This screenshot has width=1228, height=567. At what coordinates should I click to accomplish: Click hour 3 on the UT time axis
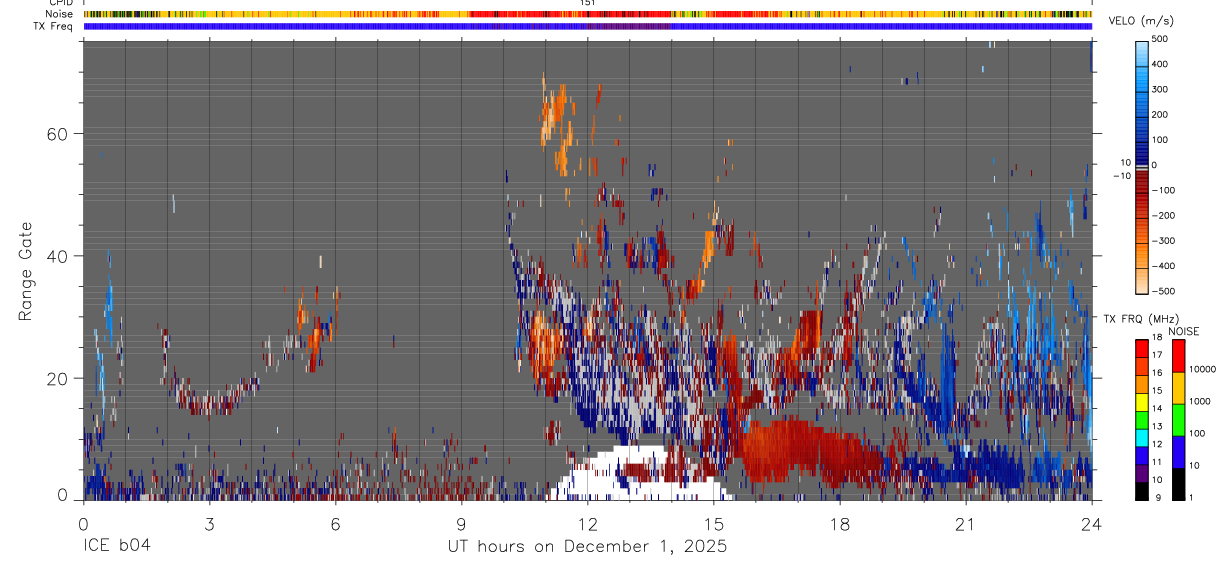pos(209,523)
